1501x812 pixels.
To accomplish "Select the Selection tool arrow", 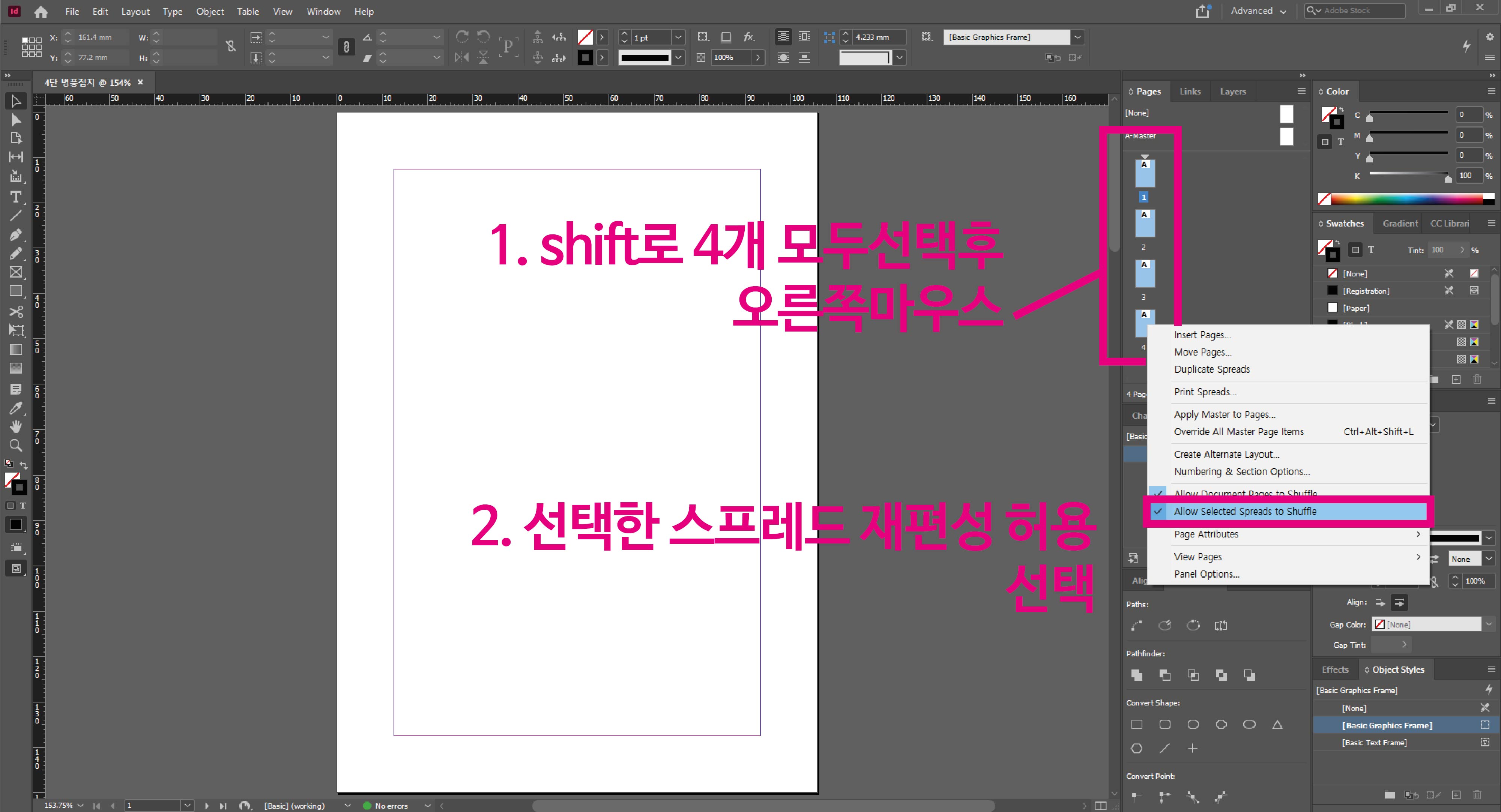I will click(x=16, y=101).
